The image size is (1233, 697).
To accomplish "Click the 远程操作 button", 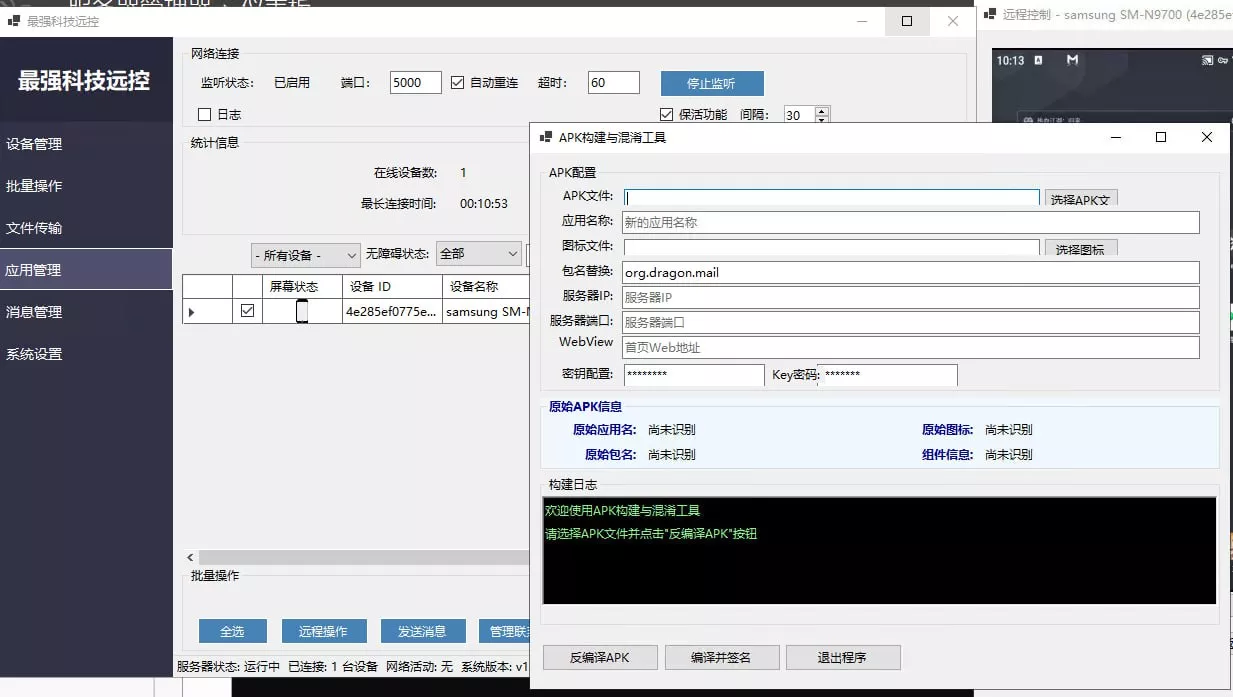I will click(322, 632).
